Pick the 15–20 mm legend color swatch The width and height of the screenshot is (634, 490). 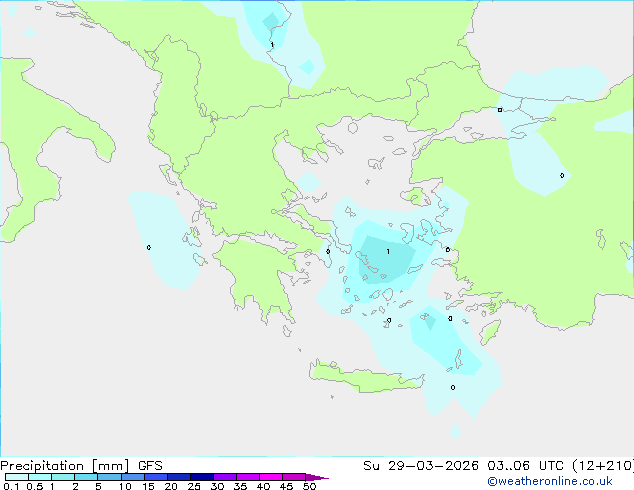(x=156, y=477)
